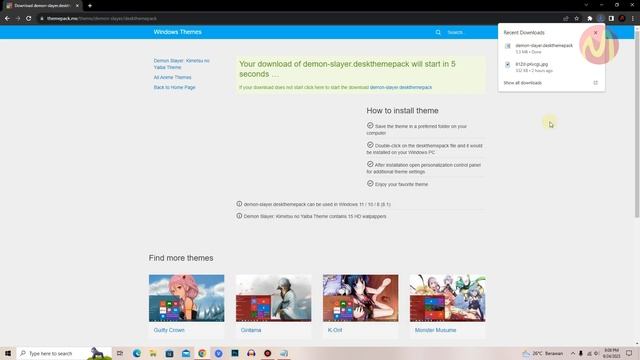Open the Mail app from the taskbar

(x=186, y=353)
